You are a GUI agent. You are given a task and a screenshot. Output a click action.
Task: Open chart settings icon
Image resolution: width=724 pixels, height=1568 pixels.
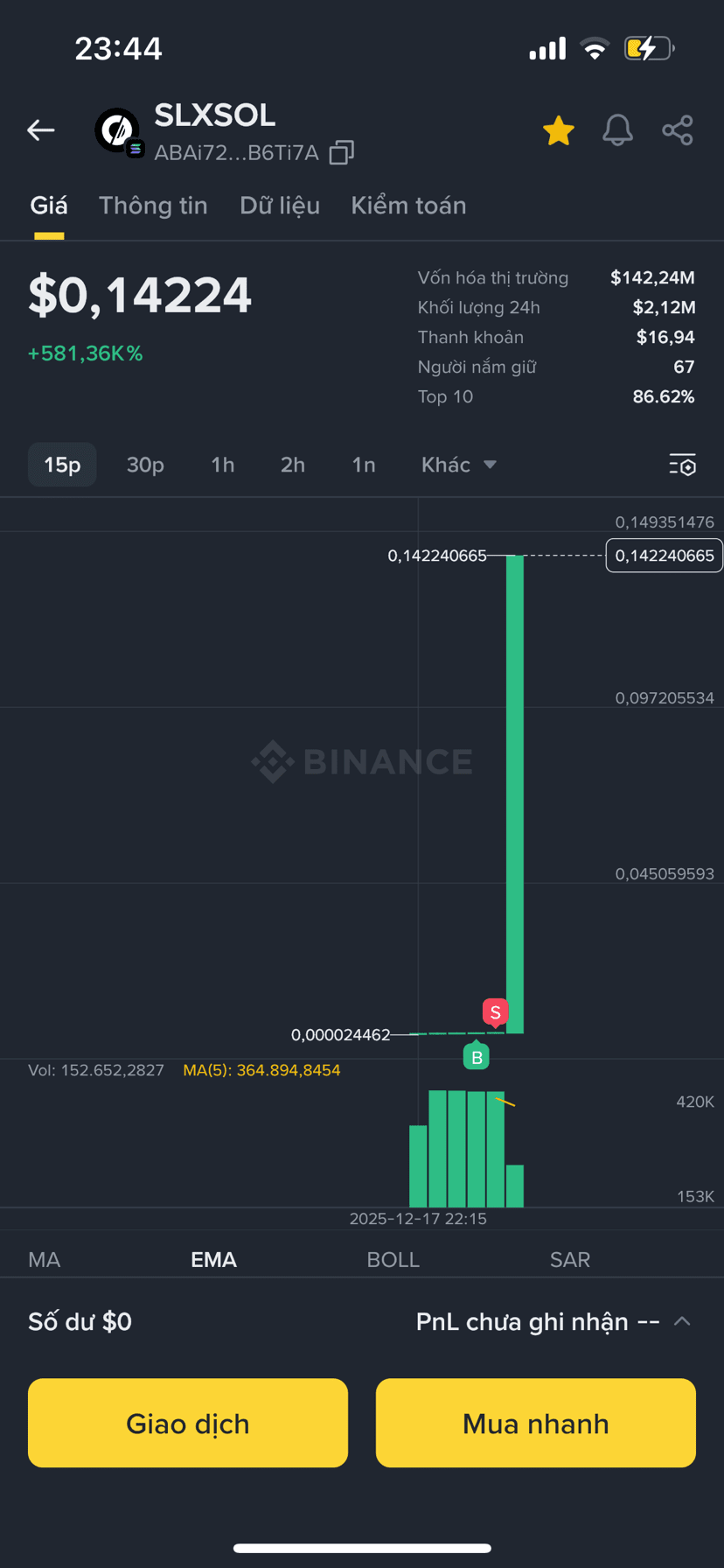[682, 465]
